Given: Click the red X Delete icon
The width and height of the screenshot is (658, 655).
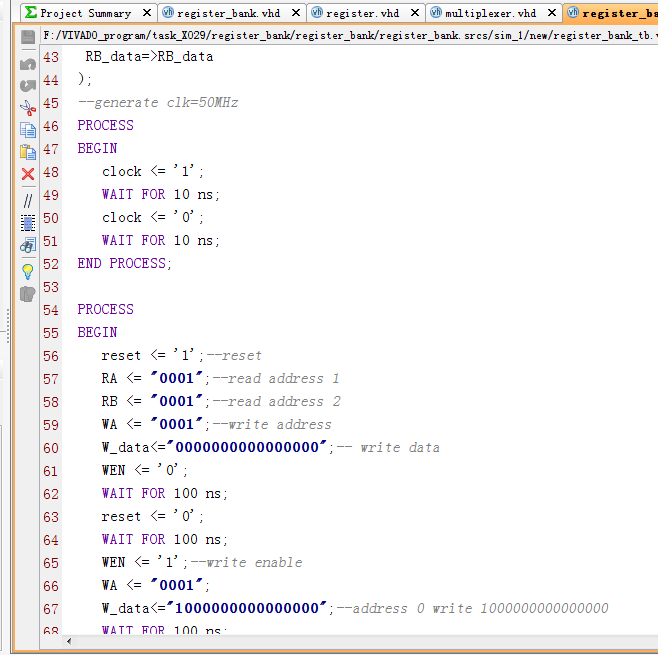Looking at the screenshot, I should click(x=28, y=174).
